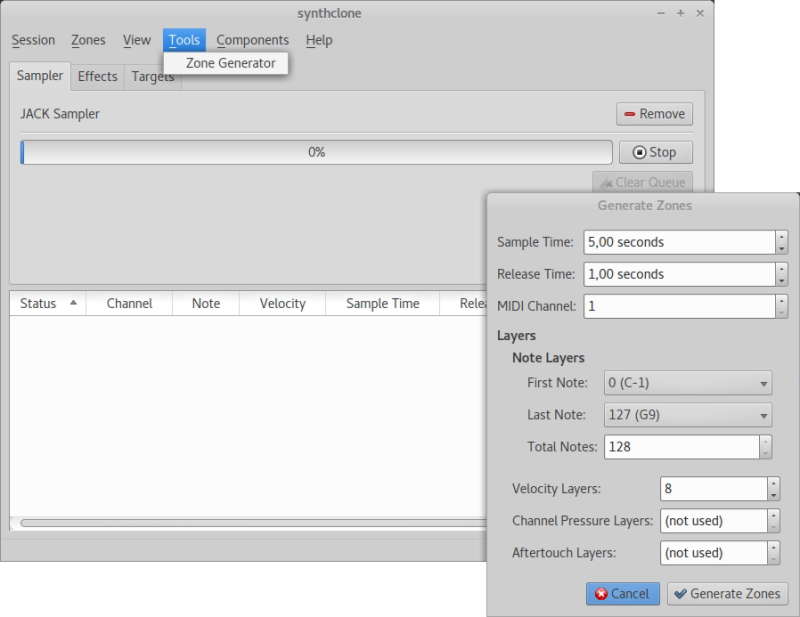Open the View menu
This screenshot has width=800, height=617.
[x=137, y=40]
